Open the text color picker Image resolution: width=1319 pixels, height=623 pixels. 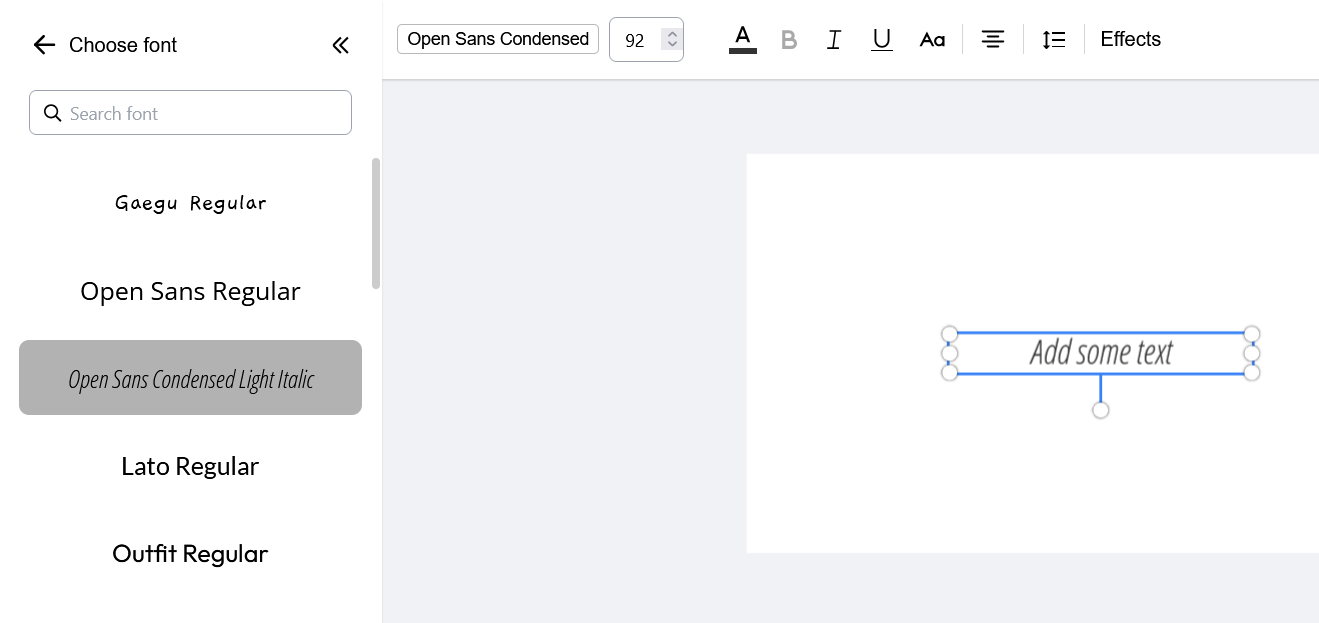[x=742, y=39]
